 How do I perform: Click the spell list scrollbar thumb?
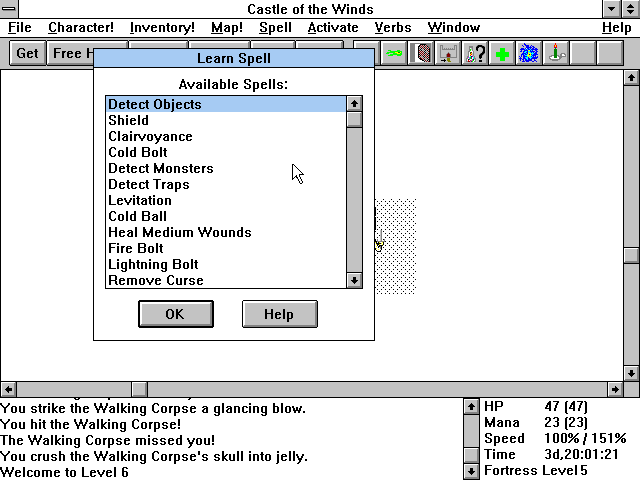click(x=354, y=120)
